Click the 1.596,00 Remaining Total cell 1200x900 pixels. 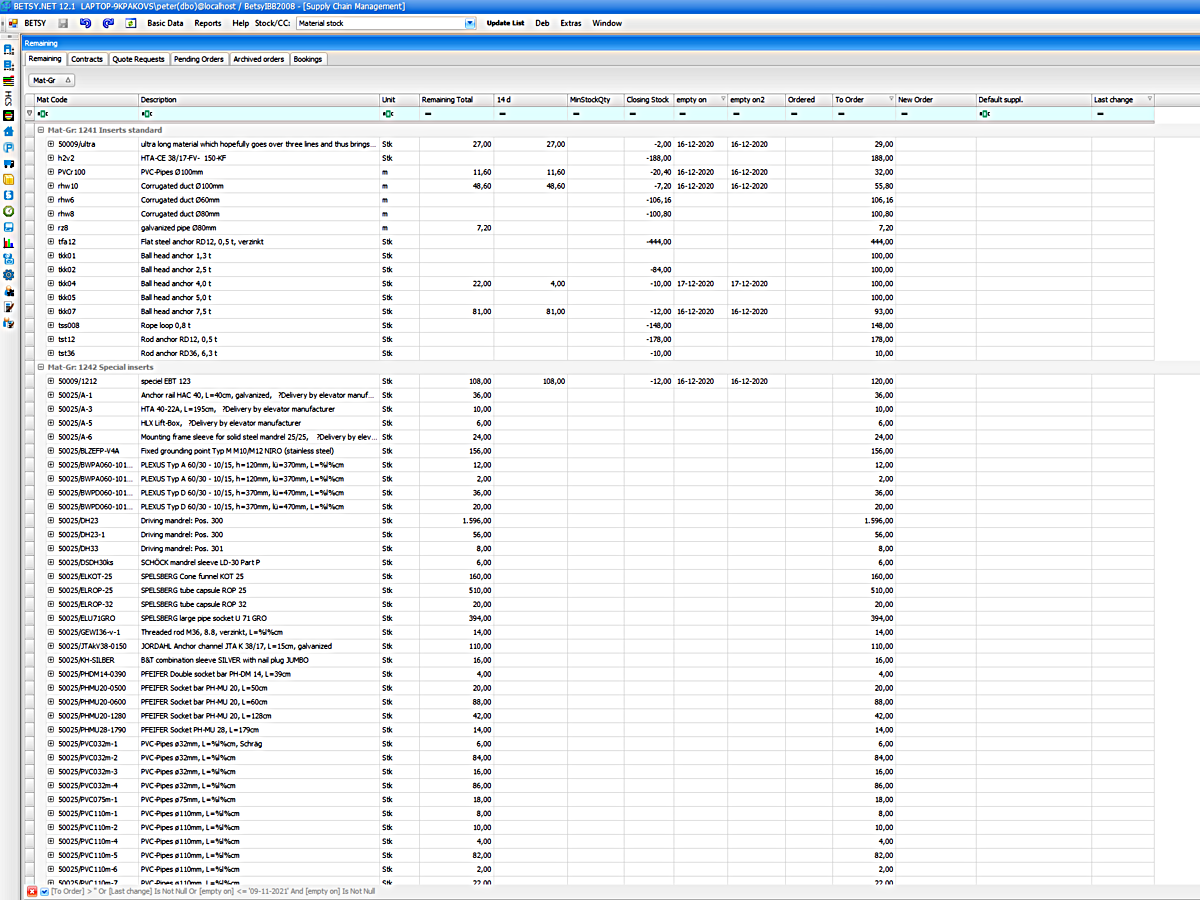click(x=456, y=520)
